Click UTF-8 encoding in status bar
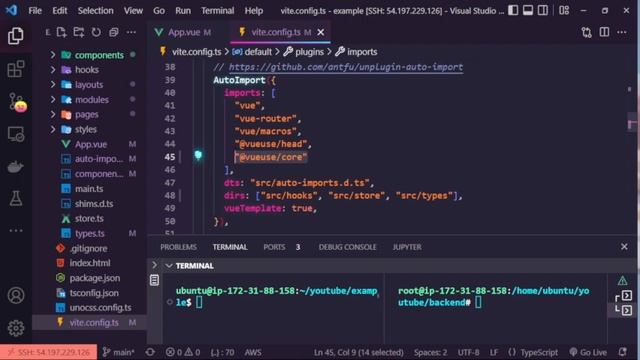This screenshot has height=360, width=640. click(x=468, y=352)
